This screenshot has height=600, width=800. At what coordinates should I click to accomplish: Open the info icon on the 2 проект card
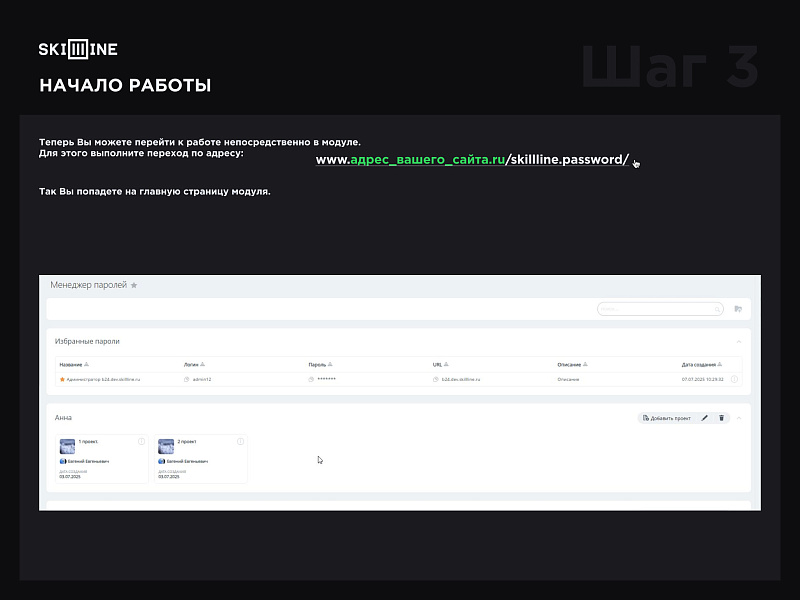(240, 440)
